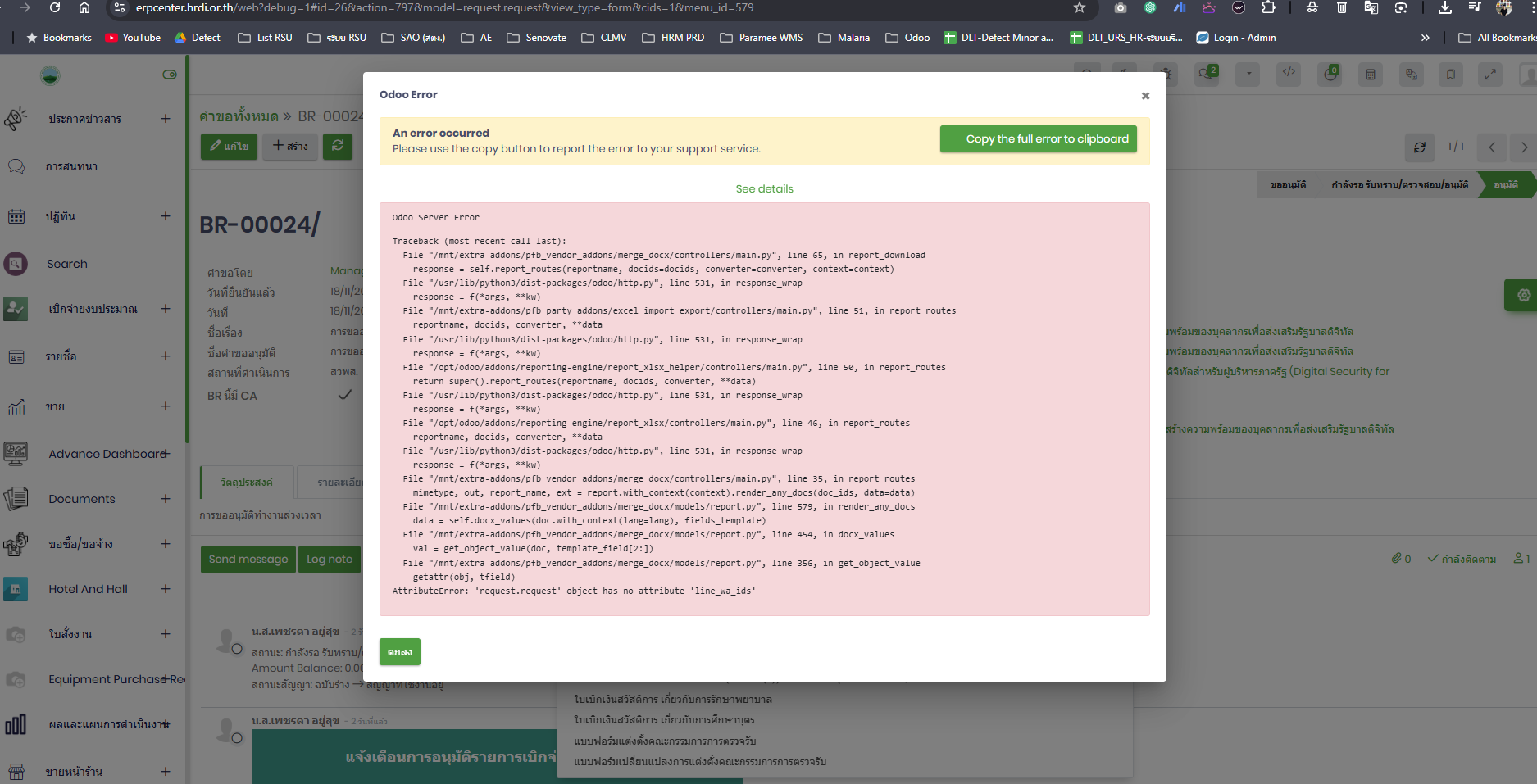Click the See details link
This screenshot has width=1537, height=784.
(x=764, y=189)
